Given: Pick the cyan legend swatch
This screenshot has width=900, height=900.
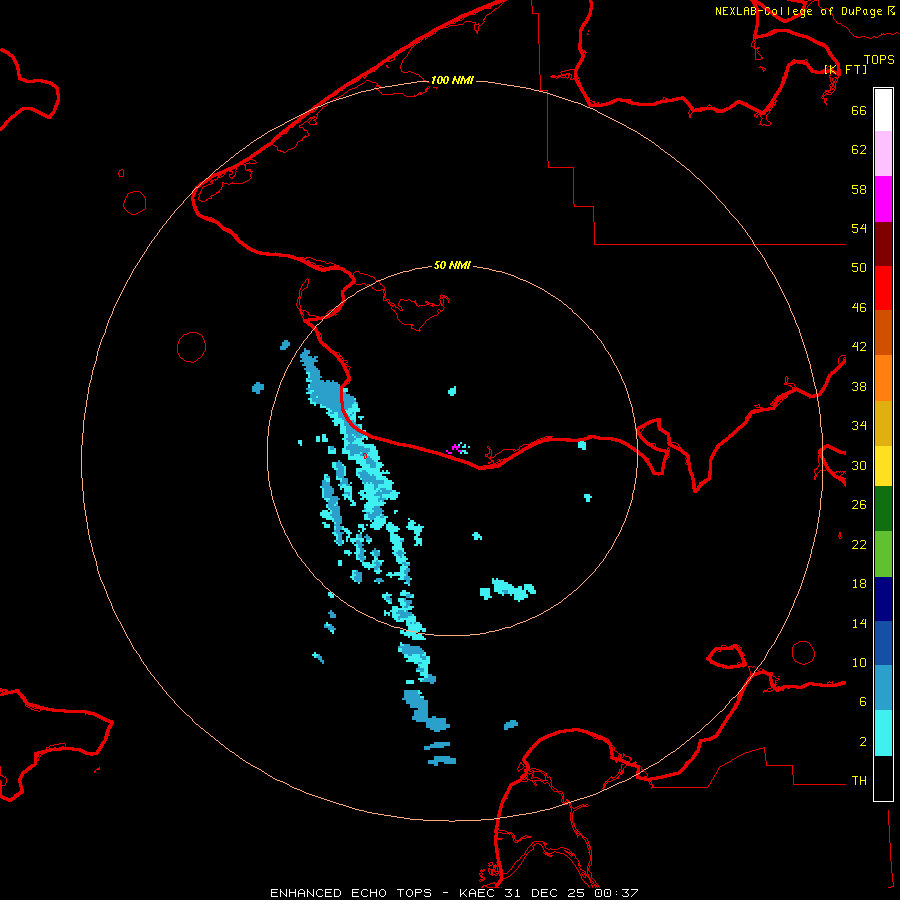Looking at the screenshot, I should tap(883, 733).
